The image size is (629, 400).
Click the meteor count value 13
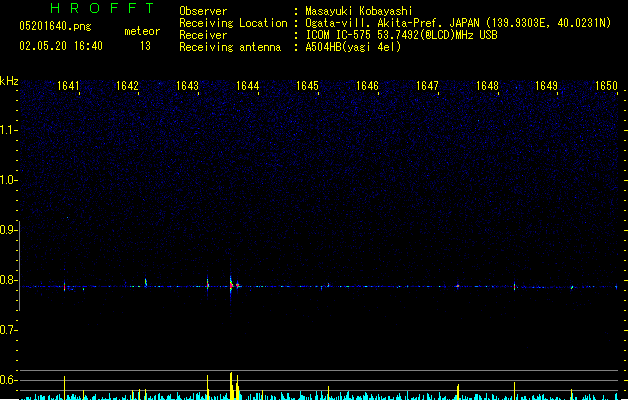coord(145,46)
